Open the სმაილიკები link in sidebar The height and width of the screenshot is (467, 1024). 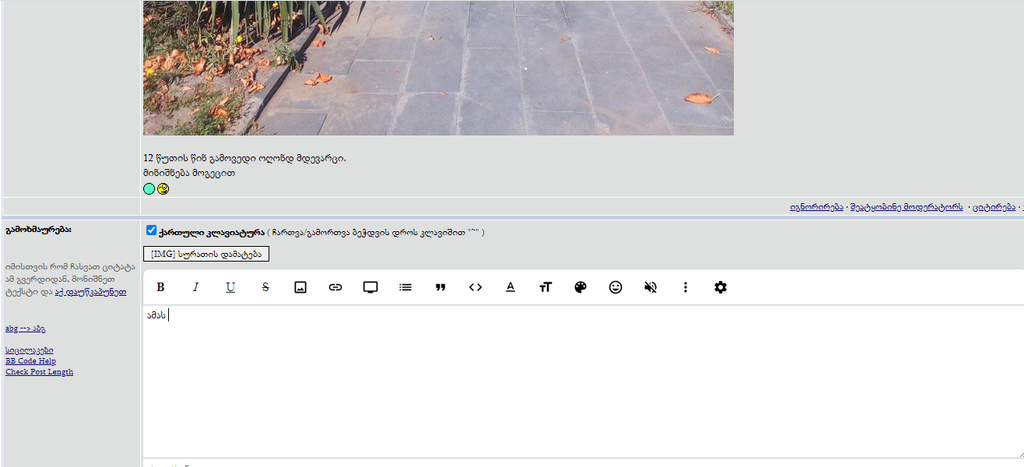[29, 350]
